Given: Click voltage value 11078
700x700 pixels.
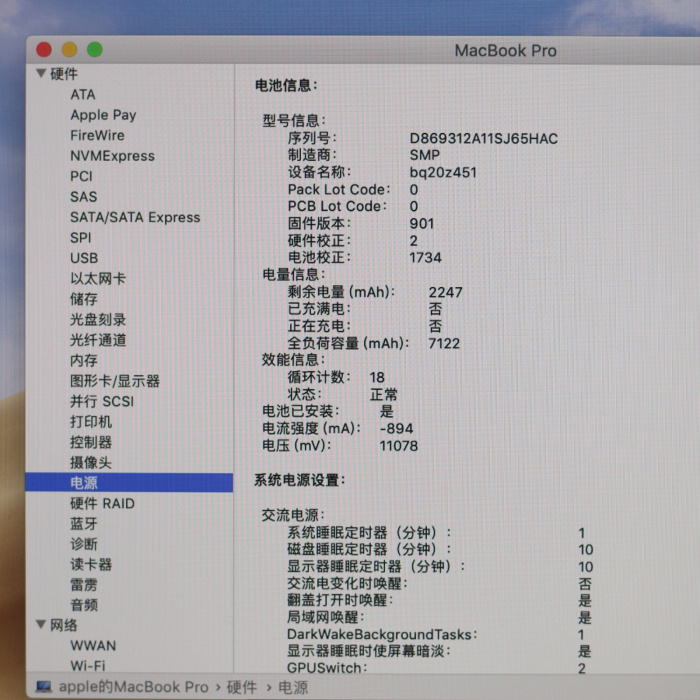Looking at the screenshot, I should (399, 446).
